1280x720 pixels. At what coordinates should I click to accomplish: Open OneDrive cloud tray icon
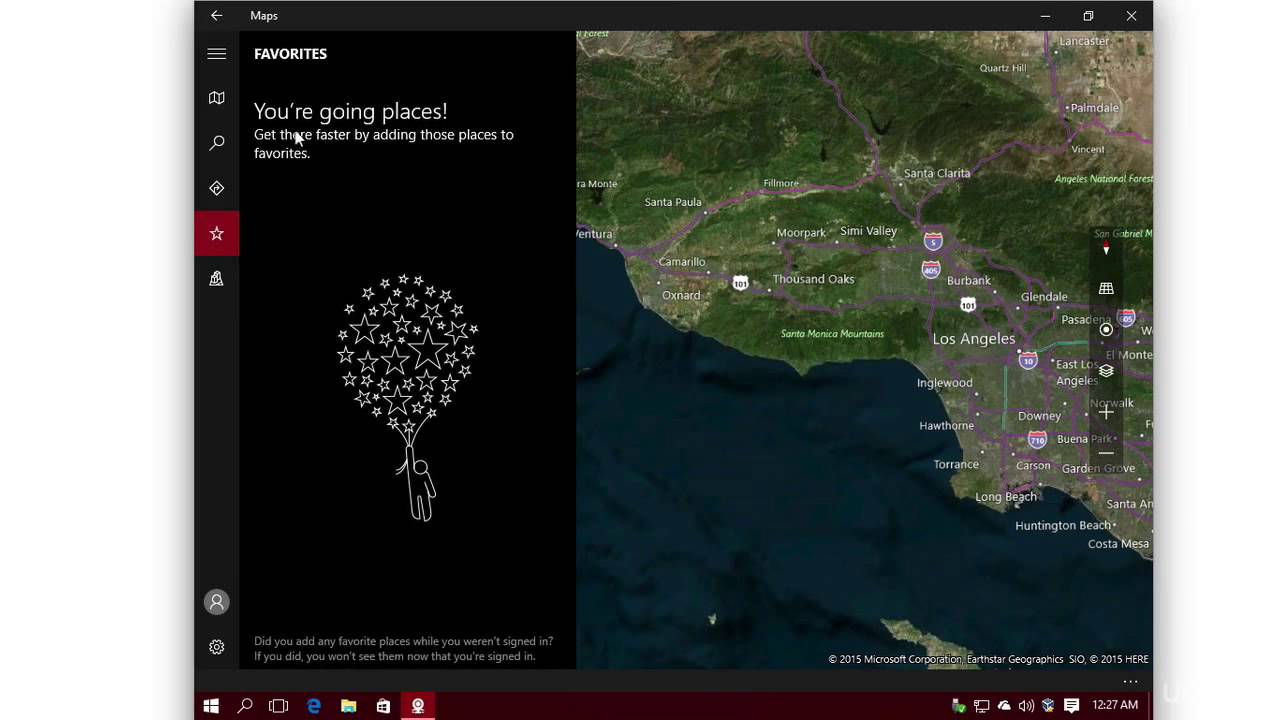1004,706
